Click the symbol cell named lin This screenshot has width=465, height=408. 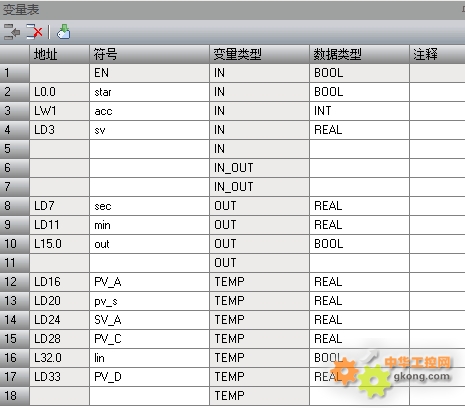click(x=149, y=358)
